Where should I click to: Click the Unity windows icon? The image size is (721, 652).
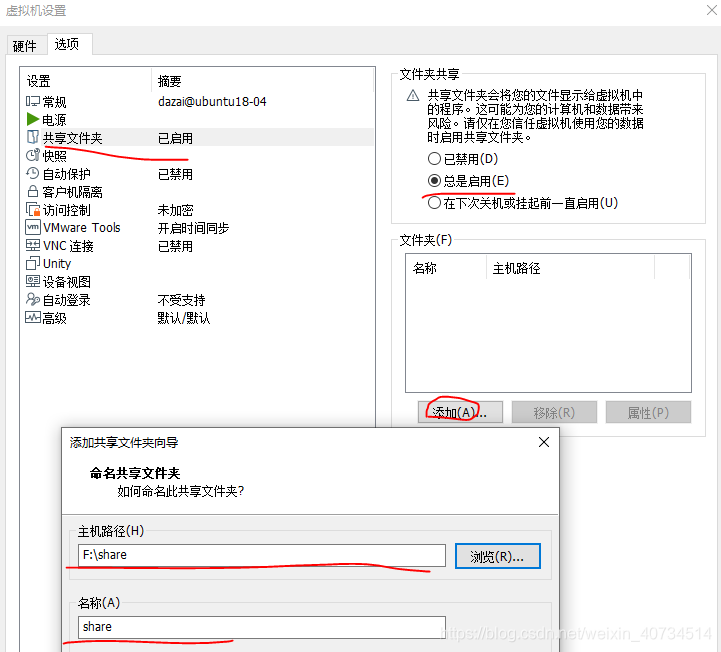pos(33,263)
